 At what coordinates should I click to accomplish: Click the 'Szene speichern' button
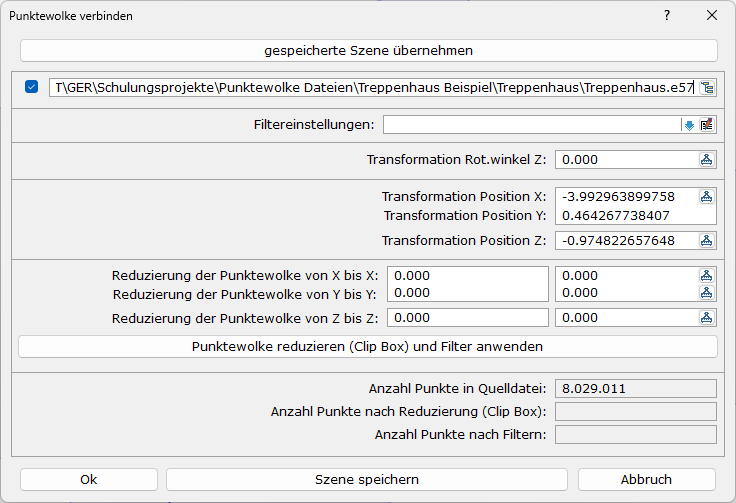pos(367,480)
